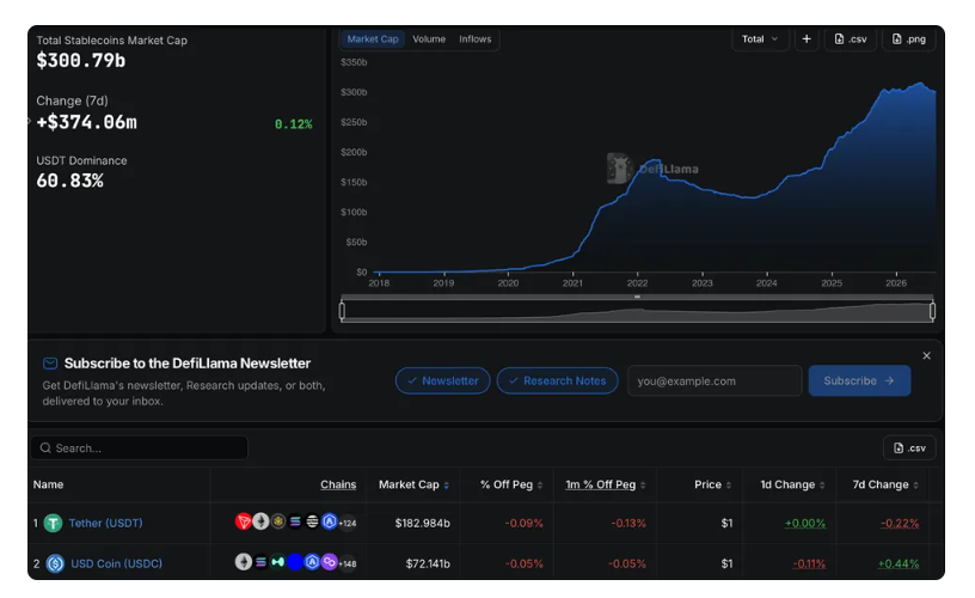The width and height of the screenshot is (975, 598).
Task: Click the Subscribe button
Action: coord(859,381)
